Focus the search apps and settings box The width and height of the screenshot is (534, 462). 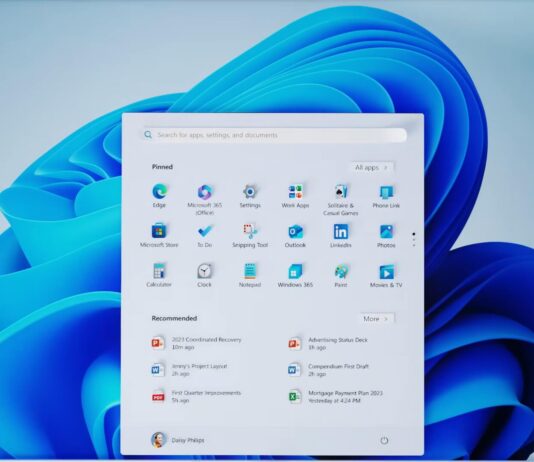tap(274, 135)
